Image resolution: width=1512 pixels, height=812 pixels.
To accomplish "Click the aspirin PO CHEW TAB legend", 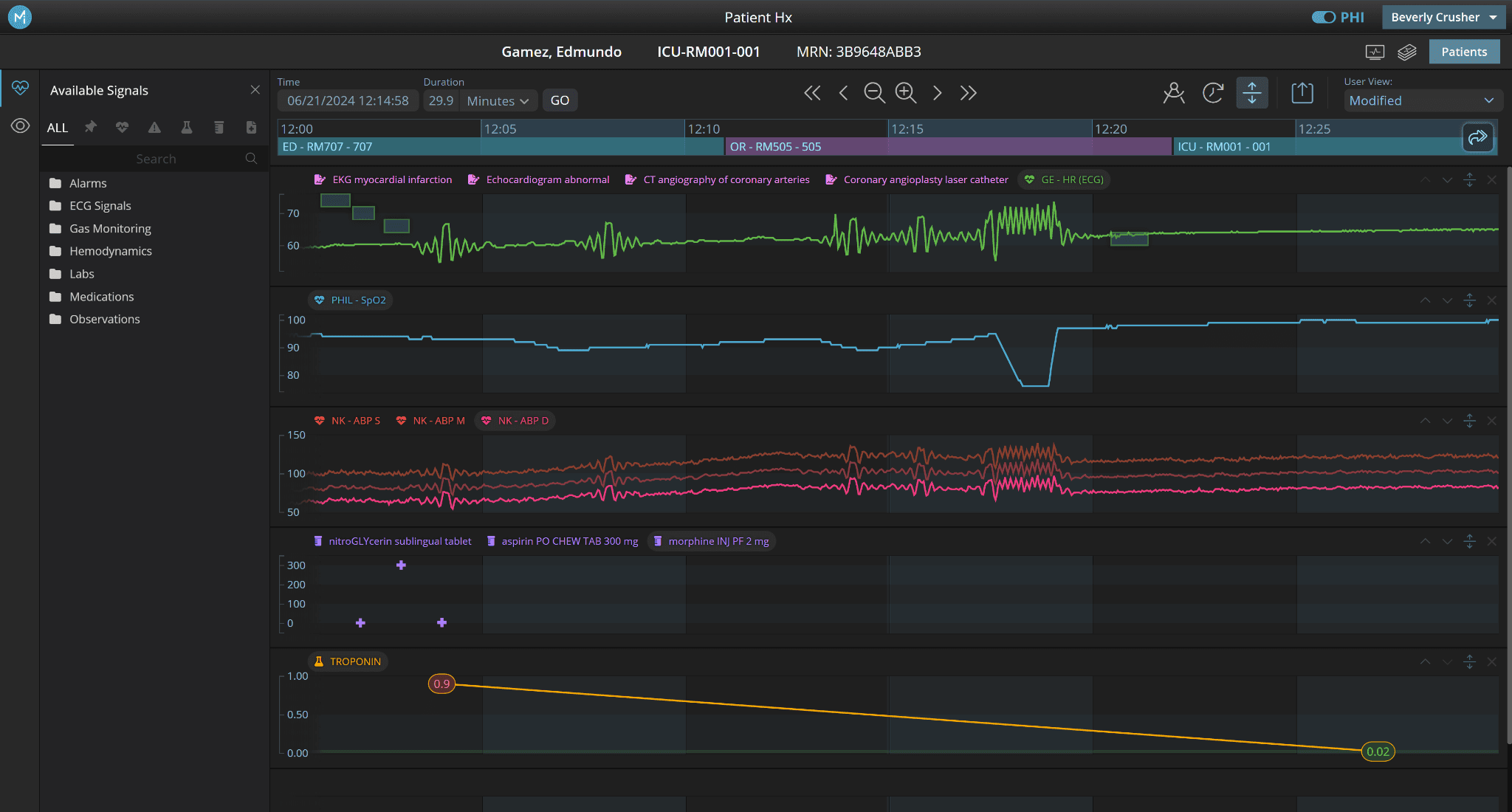I will (x=563, y=541).
